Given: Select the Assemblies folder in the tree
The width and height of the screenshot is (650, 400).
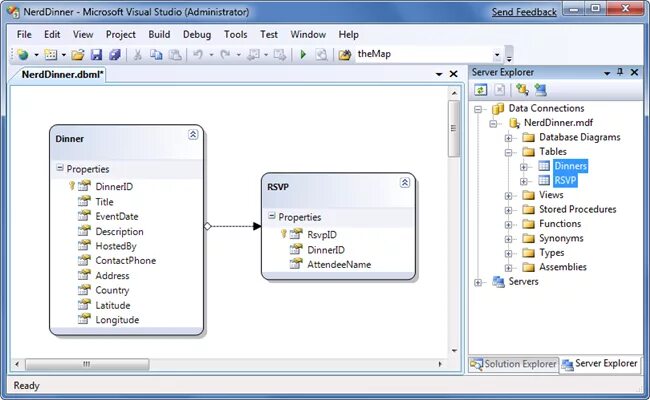Looking at the screenshot, I should (563, 267).
